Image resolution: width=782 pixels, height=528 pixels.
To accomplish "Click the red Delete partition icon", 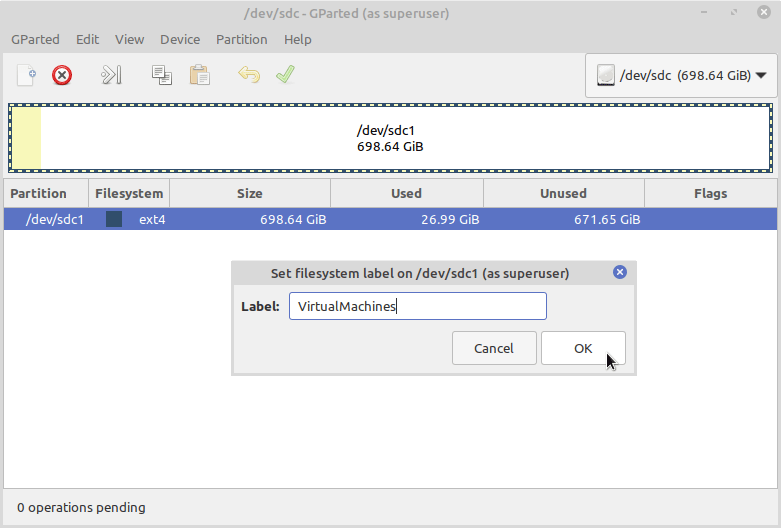I will click(x=62, y=75).
